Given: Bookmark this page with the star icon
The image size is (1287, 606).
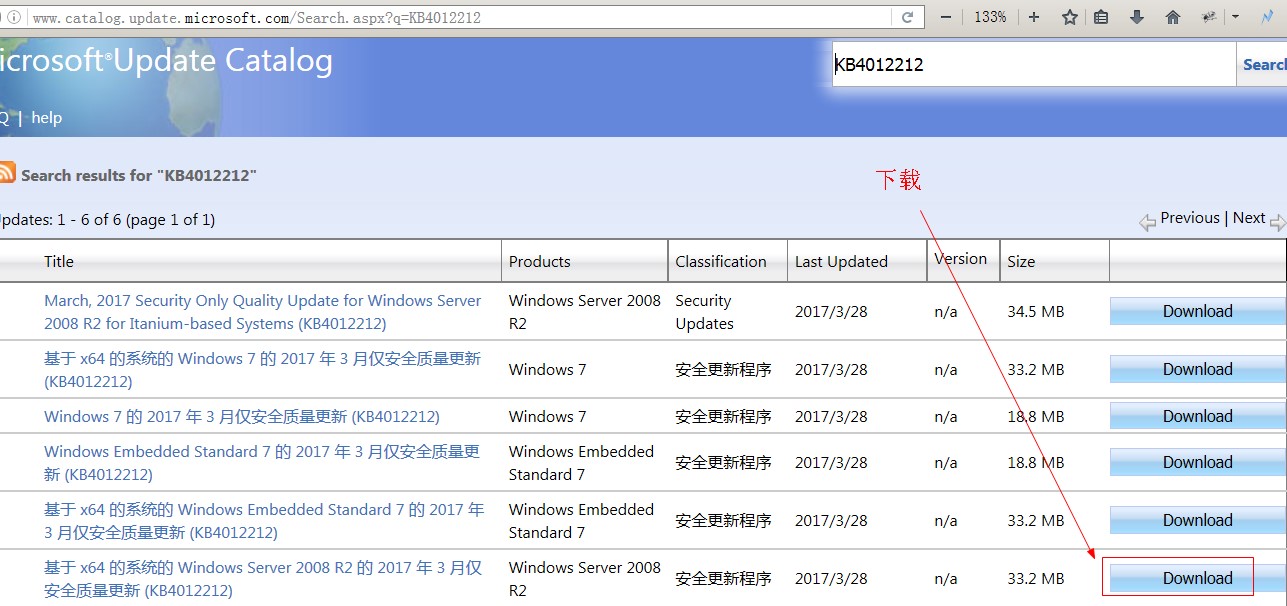Looking at the screenshot, I should [x=1070, y=17].
